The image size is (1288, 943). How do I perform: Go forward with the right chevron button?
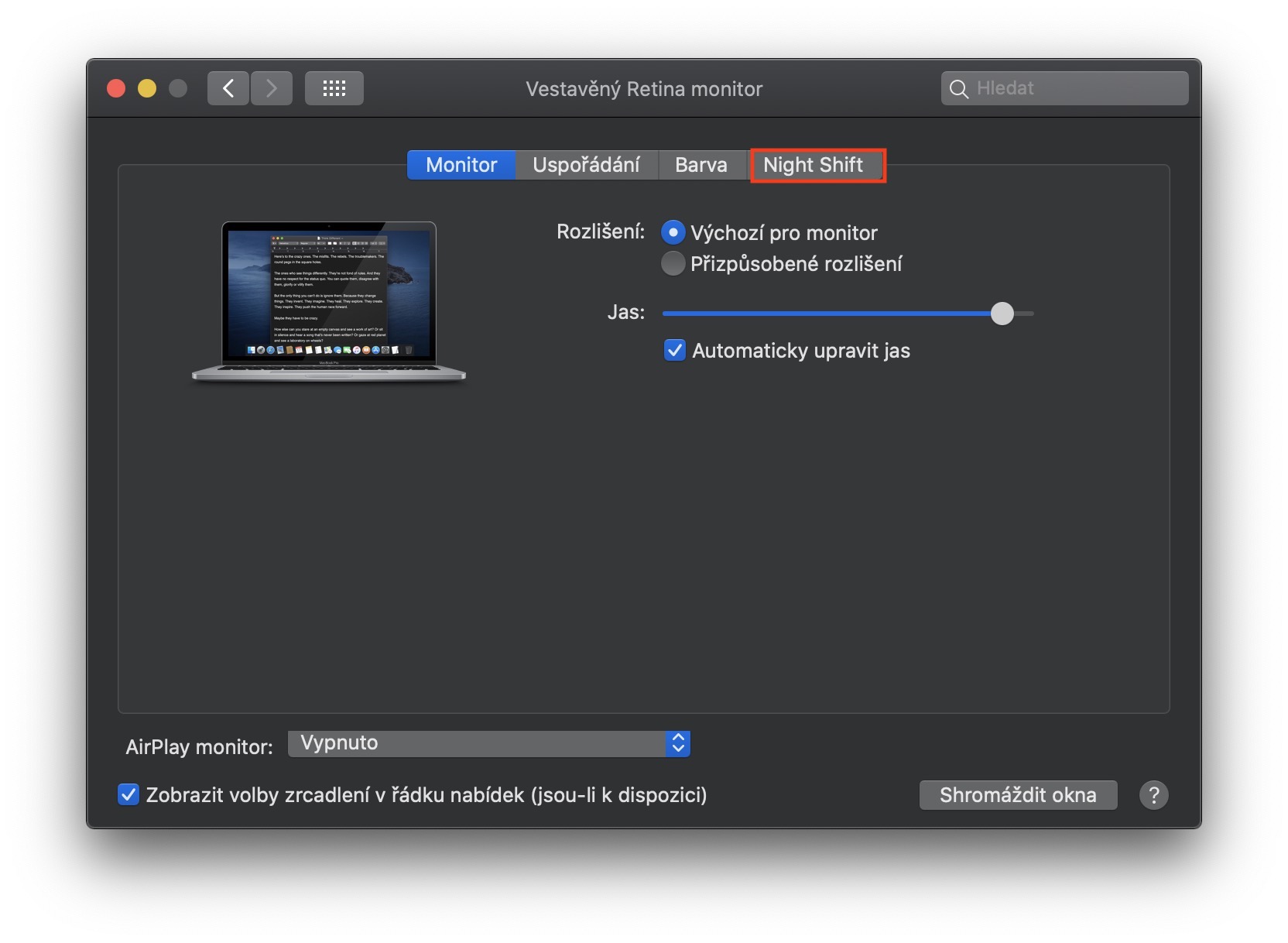coord(271,88)
